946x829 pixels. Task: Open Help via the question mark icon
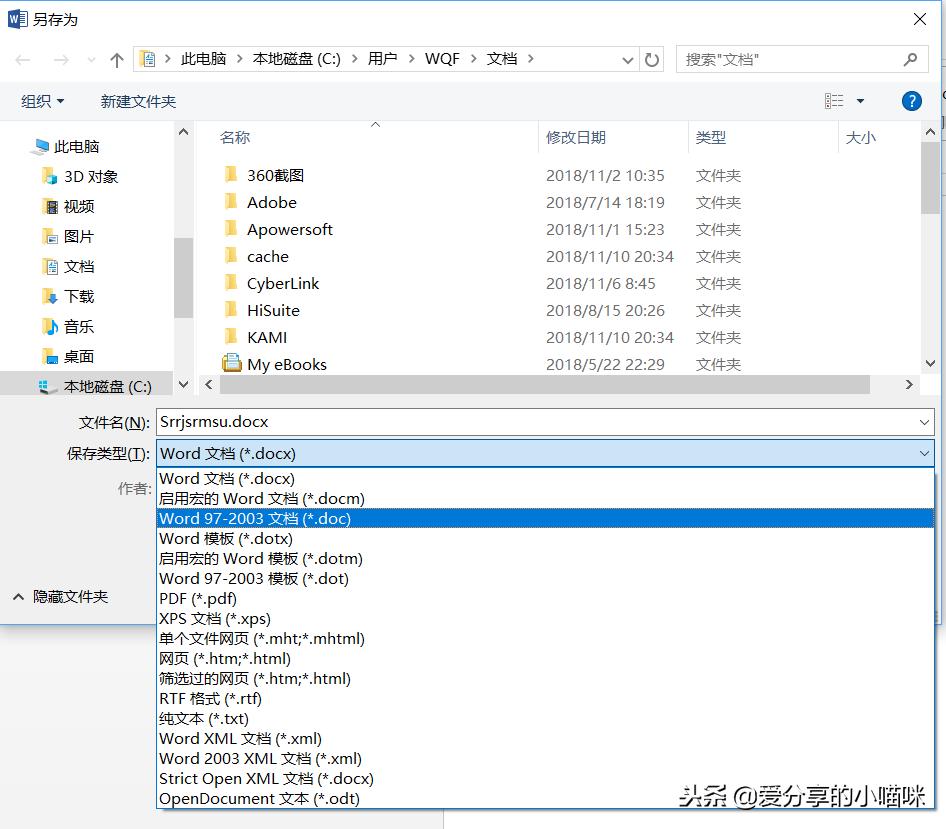coord(911,100)
